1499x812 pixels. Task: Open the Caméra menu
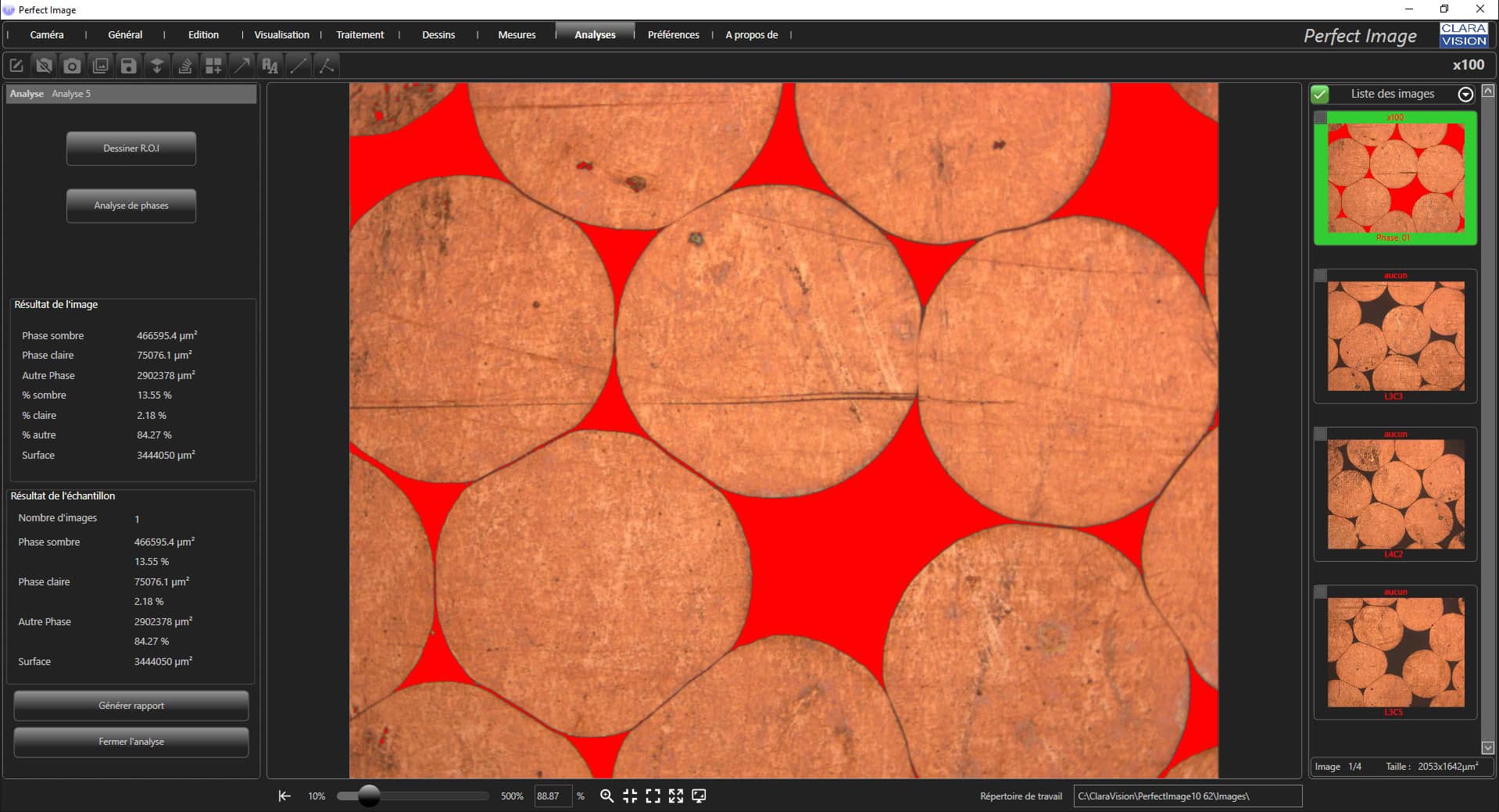coord(47,34)
